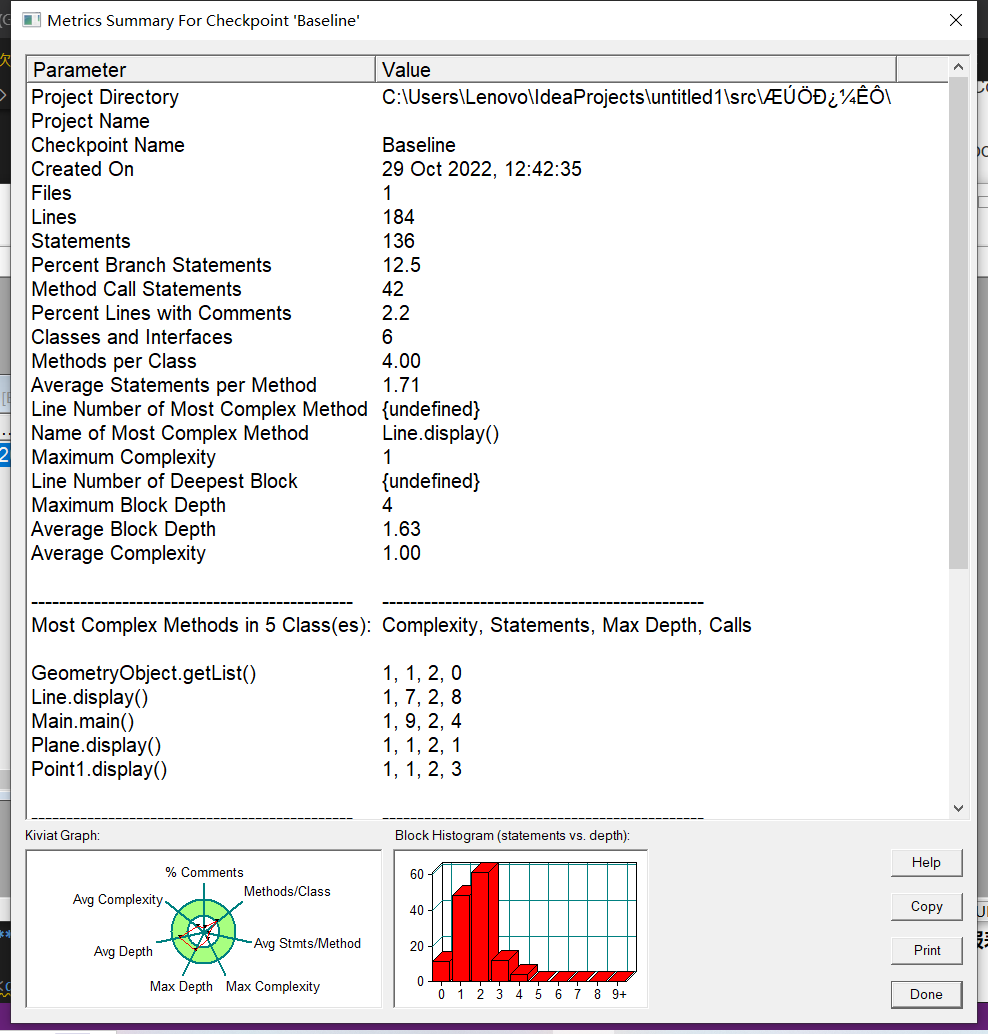
Task: Select the Name of Most Complex Method row
Action: [170, 433]
